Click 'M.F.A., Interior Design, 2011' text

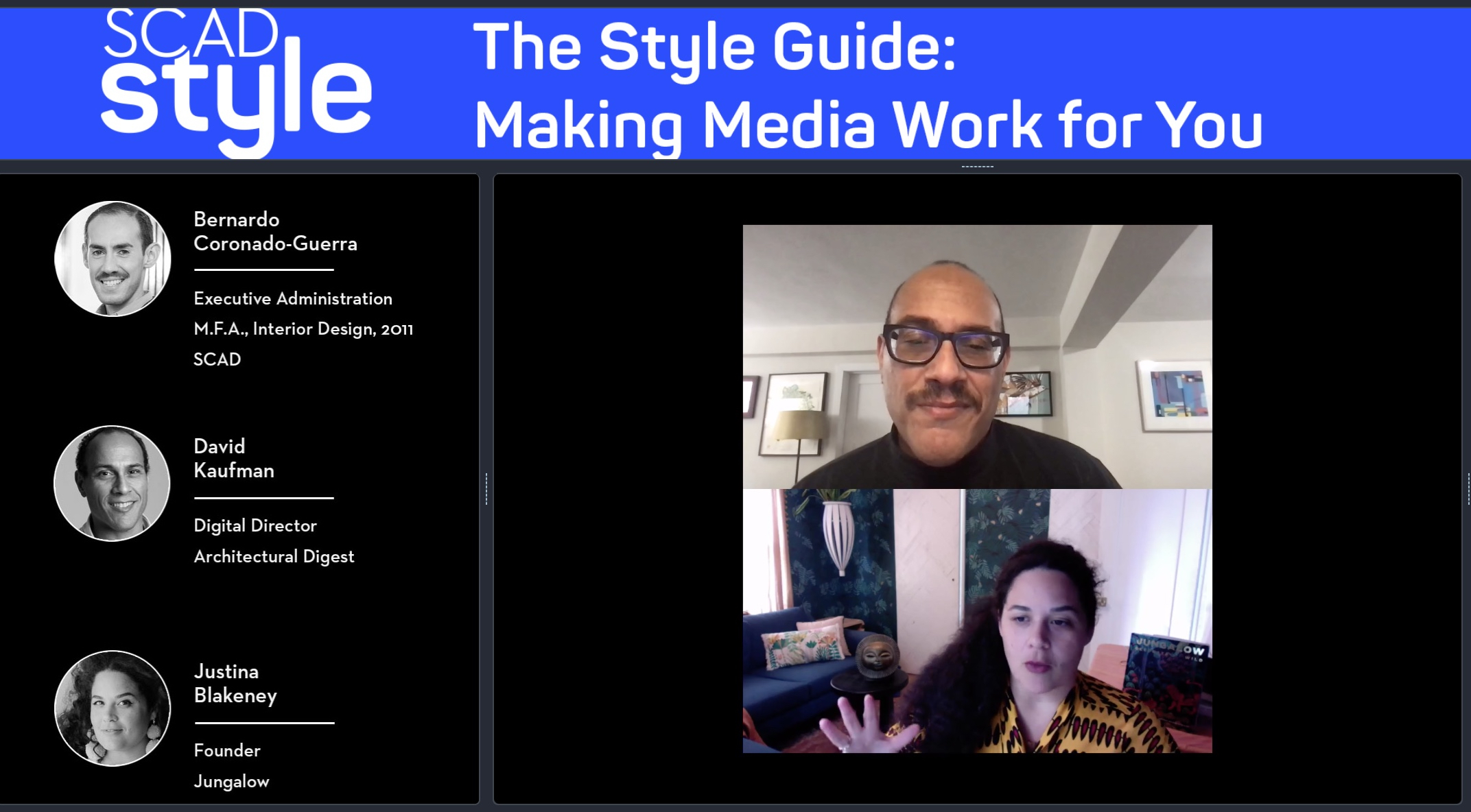coord(303,329)
